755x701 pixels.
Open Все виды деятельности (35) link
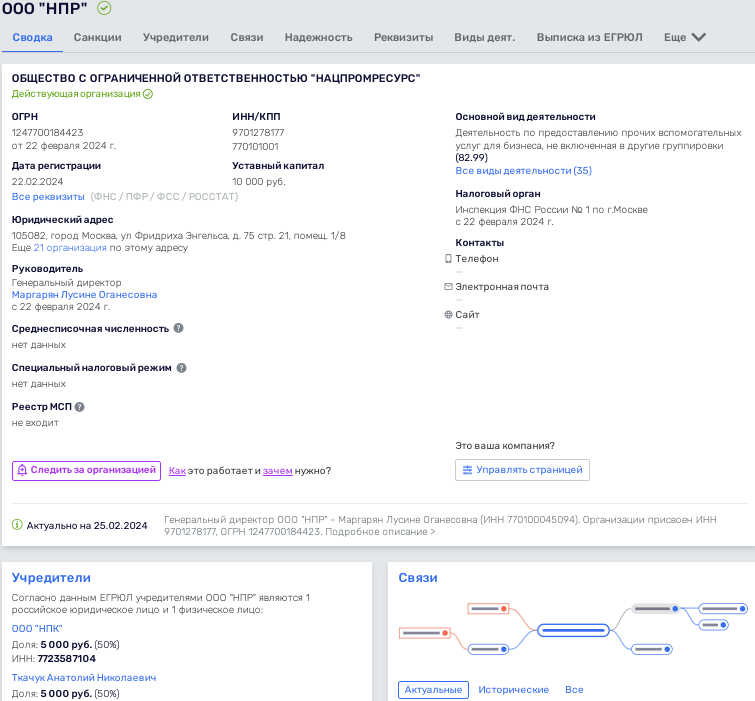(x=523, y=170)
